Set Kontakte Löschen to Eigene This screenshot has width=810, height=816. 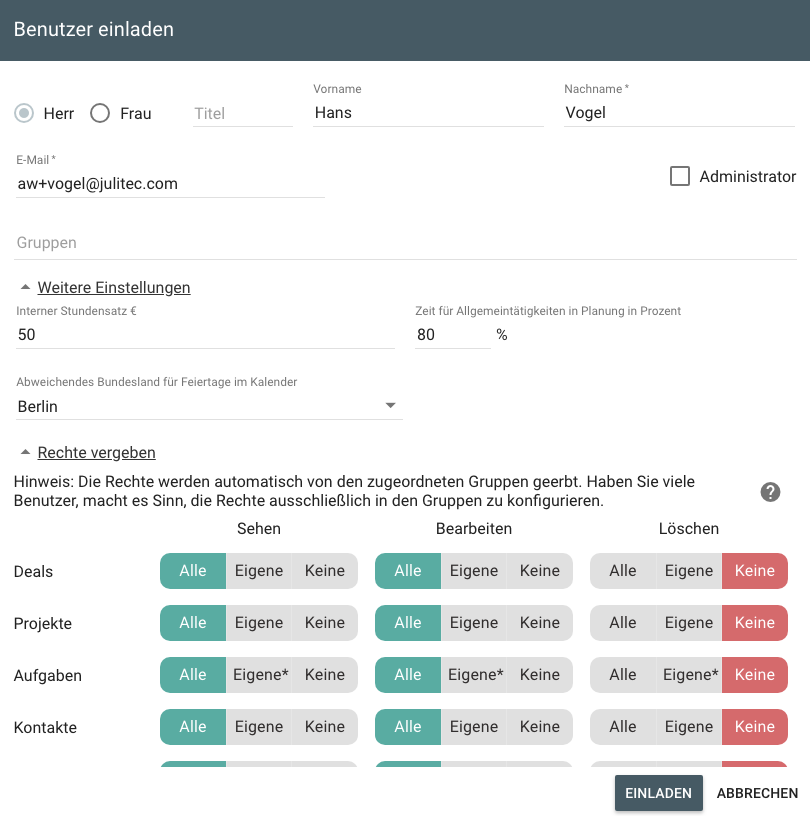click(x=689, y=726)
